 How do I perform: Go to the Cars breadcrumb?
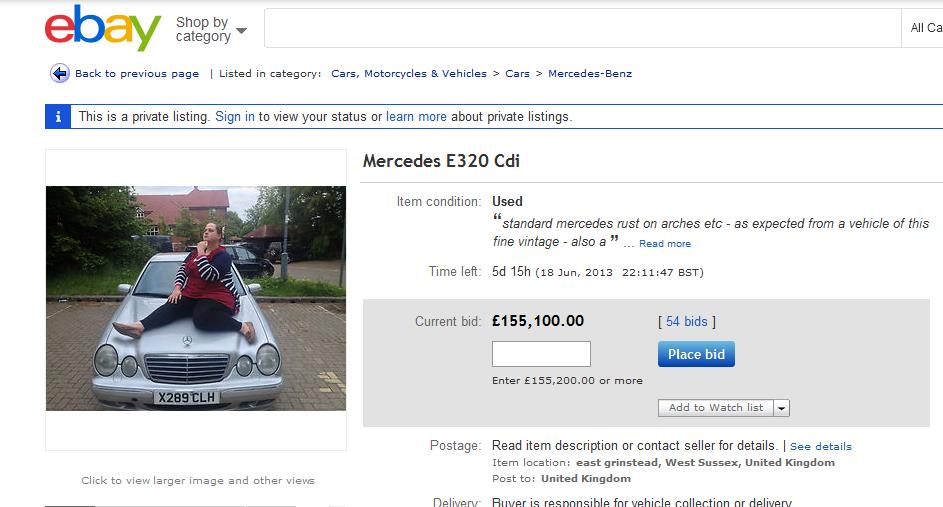tap(517, 73)
